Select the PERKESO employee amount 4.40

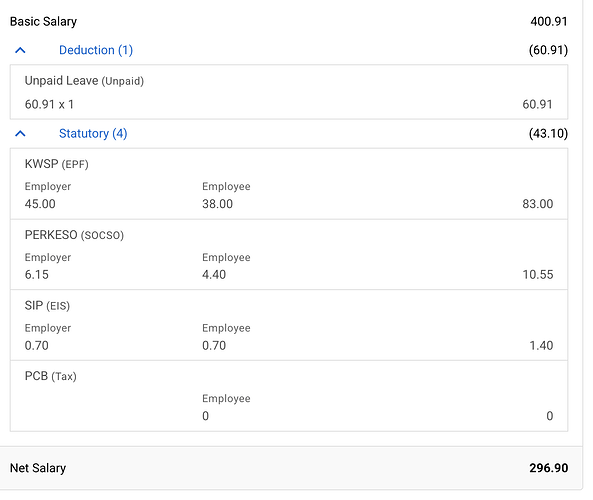(214, 275)
